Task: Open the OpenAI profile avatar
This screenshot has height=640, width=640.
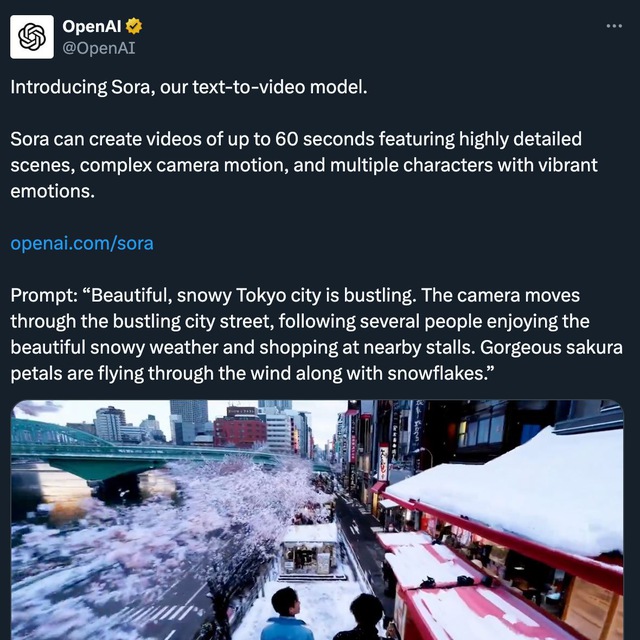Action: pyautogui.click(x=32, y=37)
